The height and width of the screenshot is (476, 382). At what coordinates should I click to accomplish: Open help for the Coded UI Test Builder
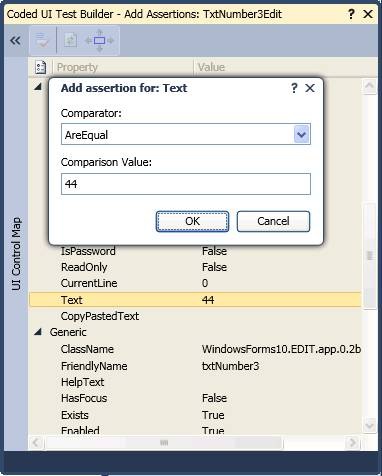point(351,14)
